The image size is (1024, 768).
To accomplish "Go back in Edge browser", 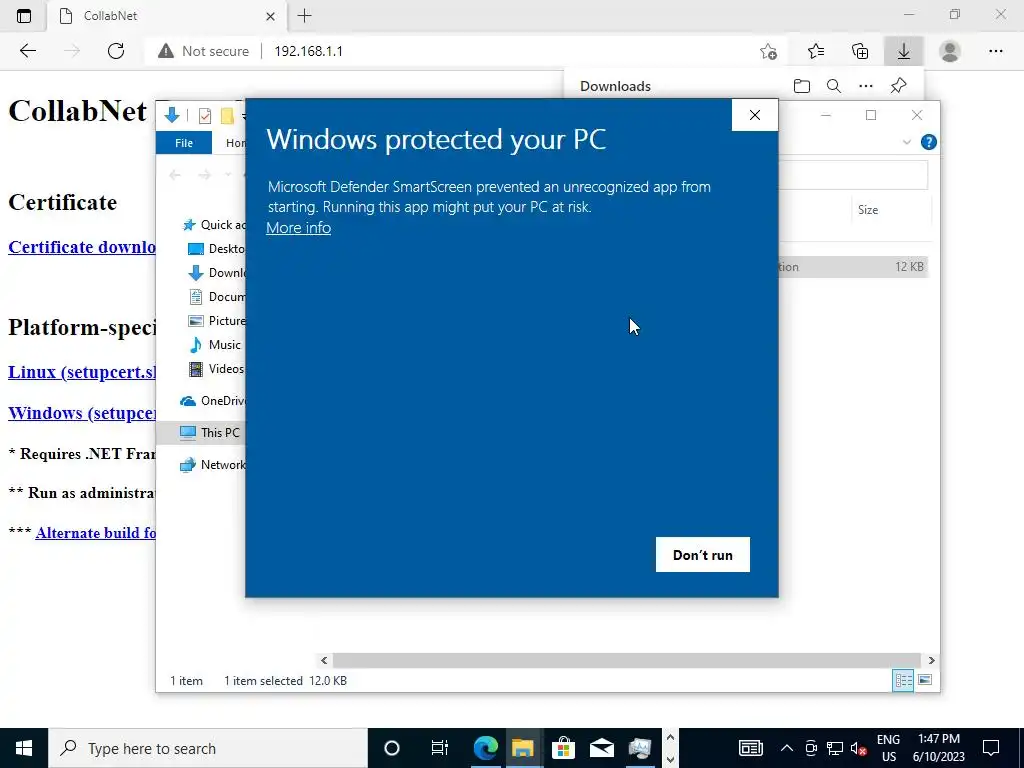I will pyautogui.click(x=27, y=51).
